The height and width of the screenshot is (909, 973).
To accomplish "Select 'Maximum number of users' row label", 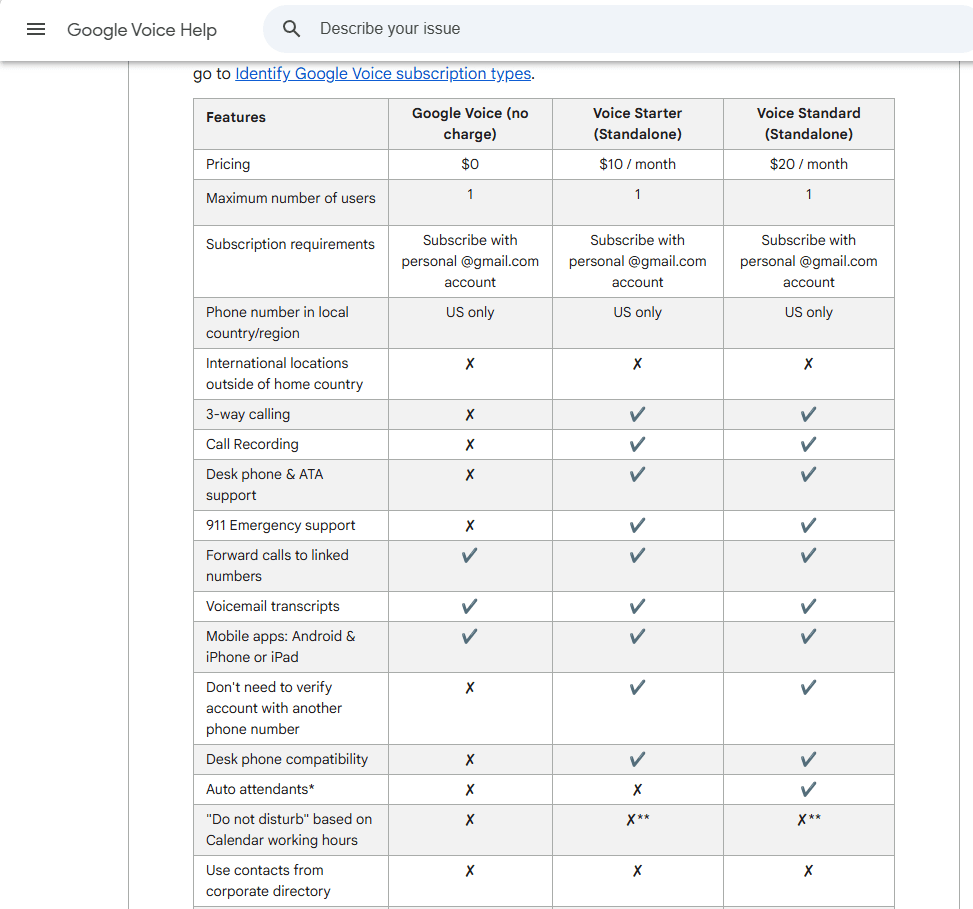I will click(x=290, y=199).
